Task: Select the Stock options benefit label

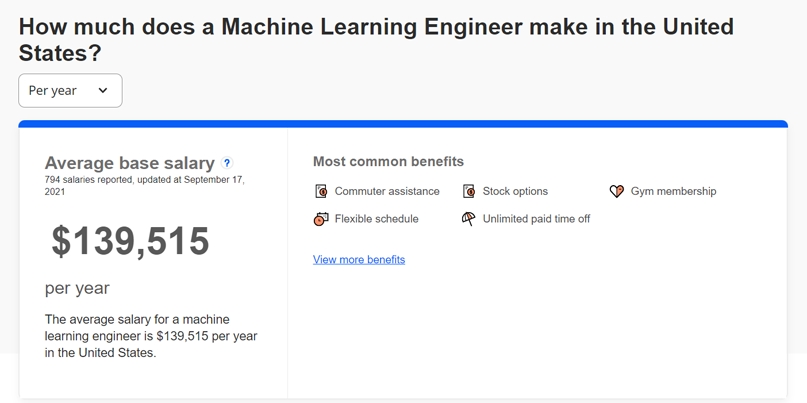Action: [515, 191]
